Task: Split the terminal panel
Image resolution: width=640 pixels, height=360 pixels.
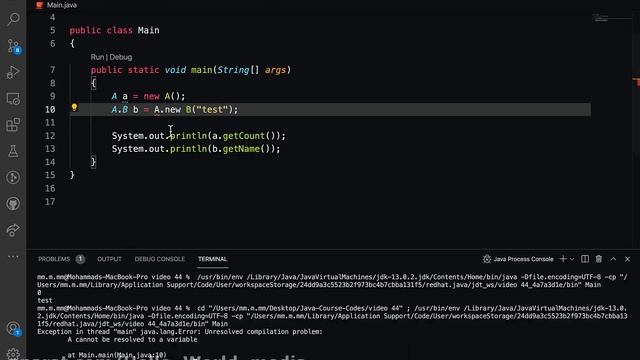Action: 585,259
